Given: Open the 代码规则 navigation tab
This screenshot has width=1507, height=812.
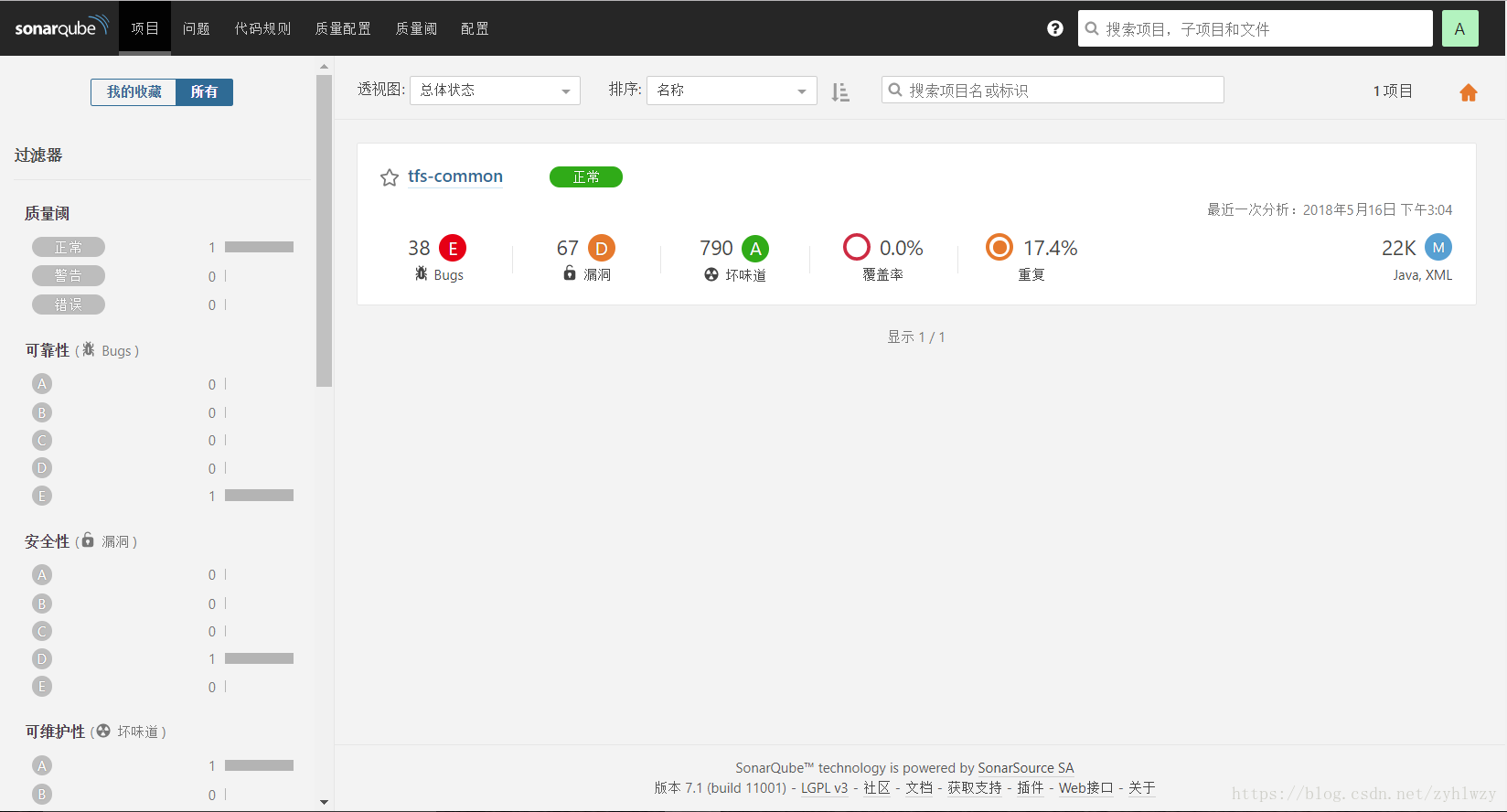Looking at the screenshot, I should 262,28.
